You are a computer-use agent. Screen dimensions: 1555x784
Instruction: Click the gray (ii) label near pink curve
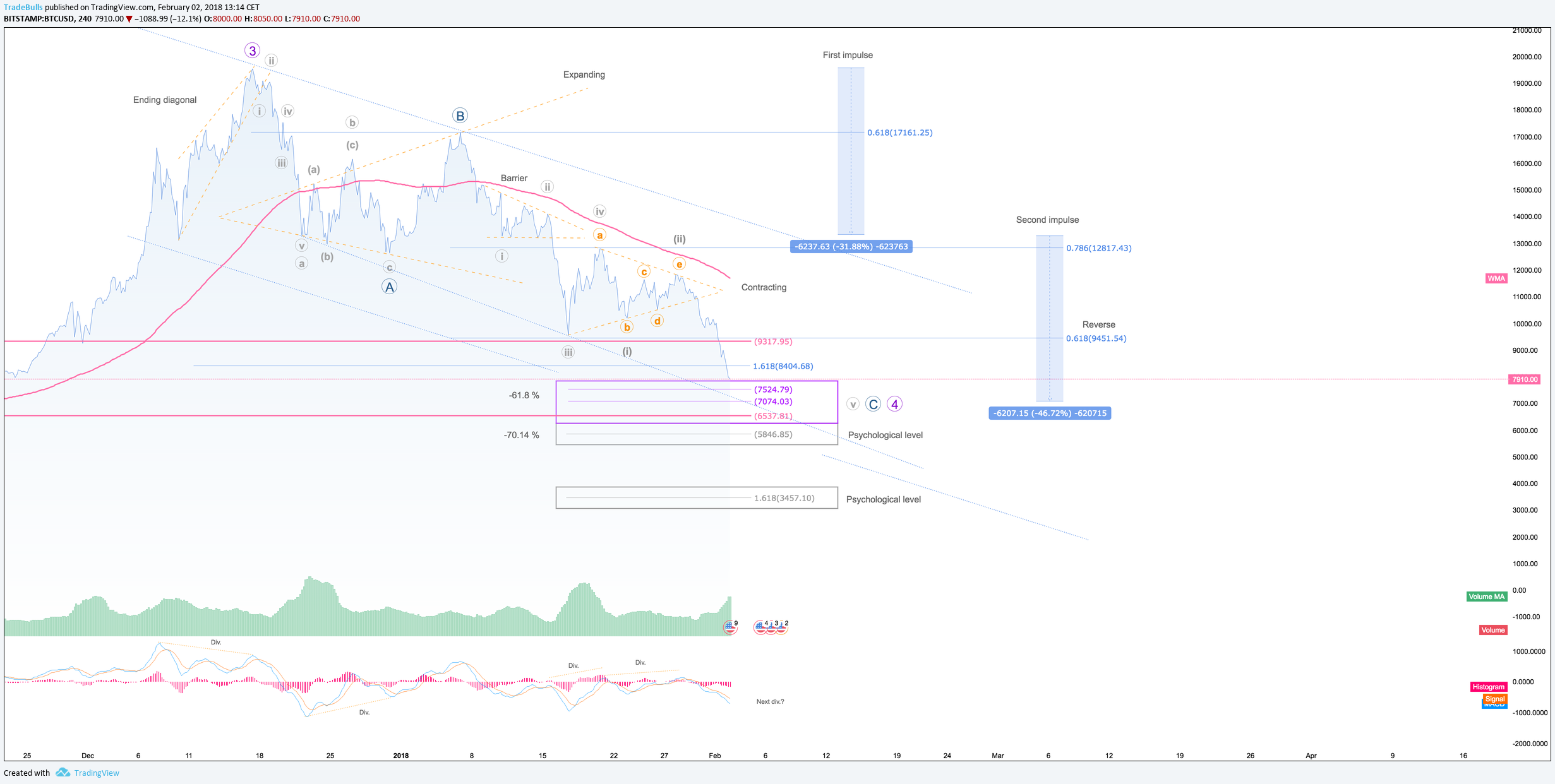[679, 239]
